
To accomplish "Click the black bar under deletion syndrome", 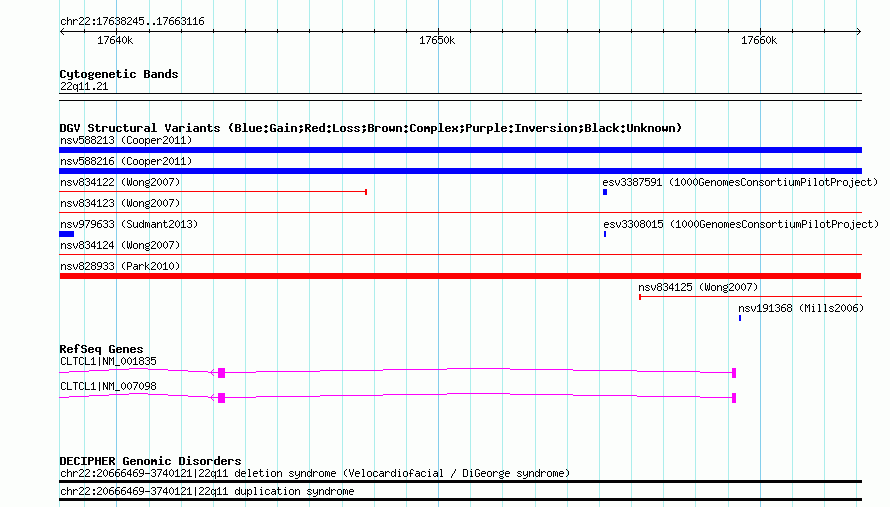I will 460,481.
